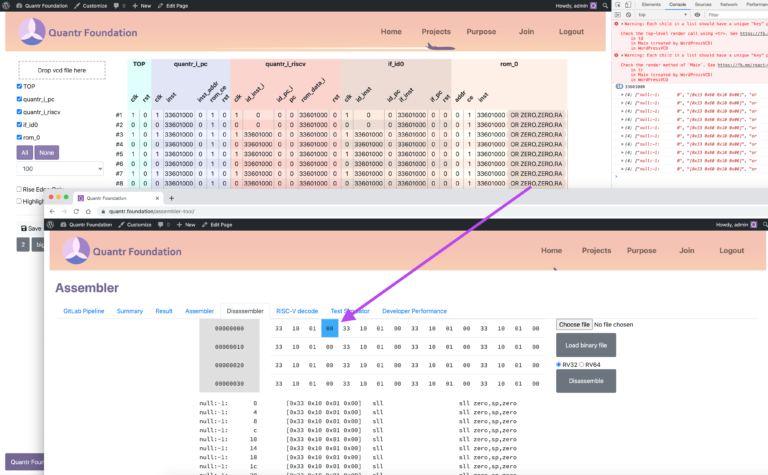This screenshot has height=475, width=768.
Task: Open the search icon in top admin bar
Action: pos(605,5)
